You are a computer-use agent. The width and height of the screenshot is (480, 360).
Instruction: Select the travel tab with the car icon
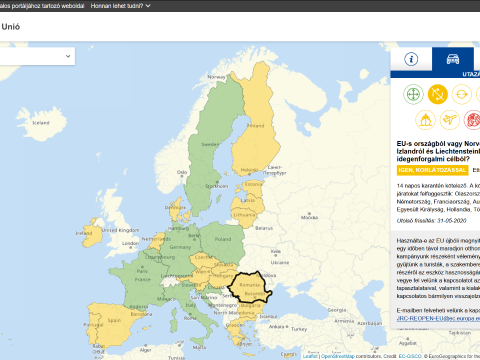point(453,59)
